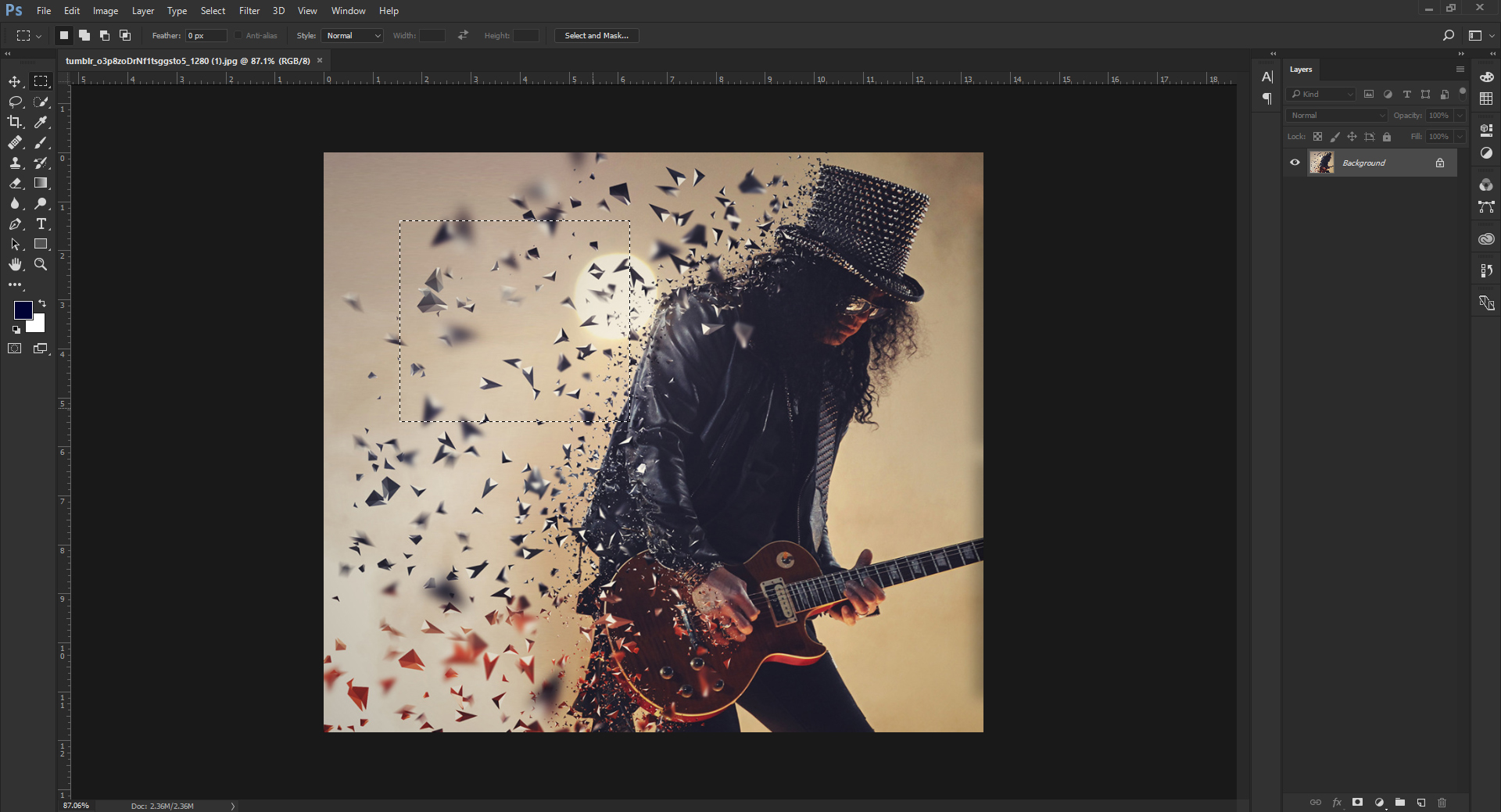The height and width of the screenshot is (812, 1501).
Task: Swap foreground and background colors
Action: click(42, 303)
